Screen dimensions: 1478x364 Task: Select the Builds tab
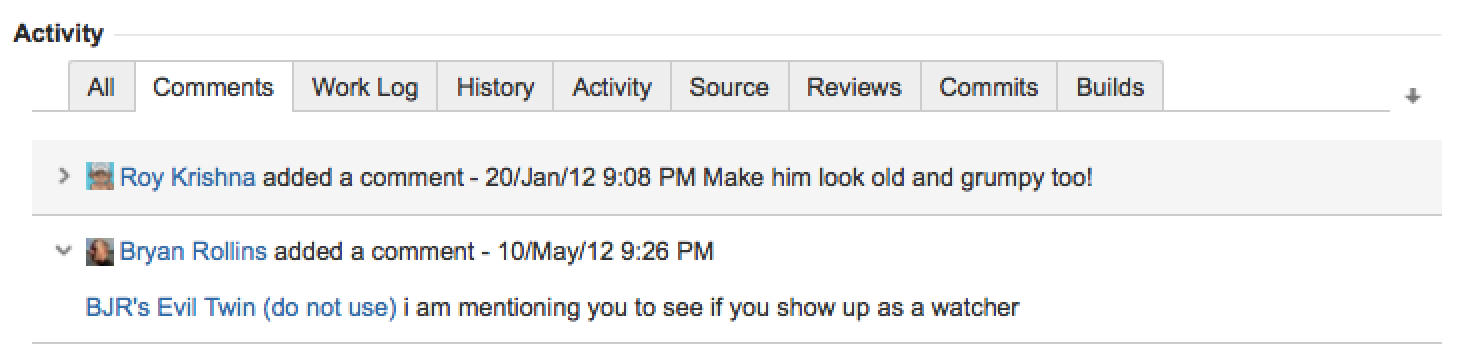click(x=1110, y=87)
